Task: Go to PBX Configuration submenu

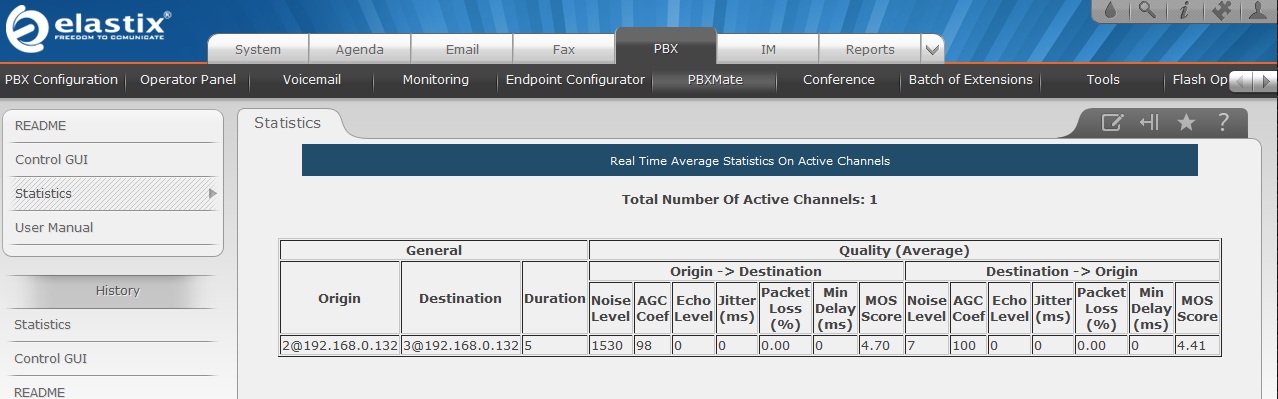Action: click(61, 80)
